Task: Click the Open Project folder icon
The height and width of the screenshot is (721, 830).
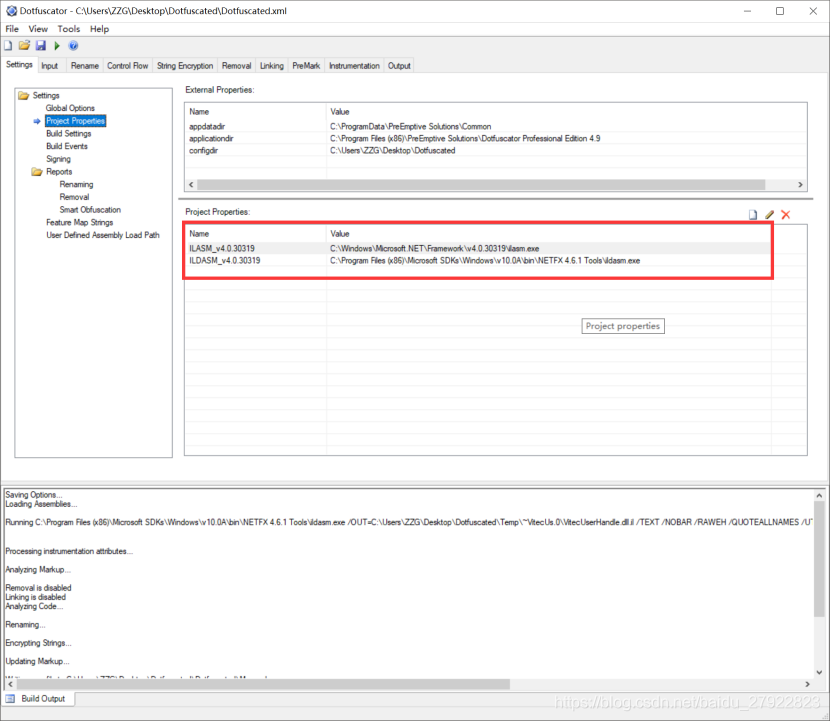Action: pos(24,46)
